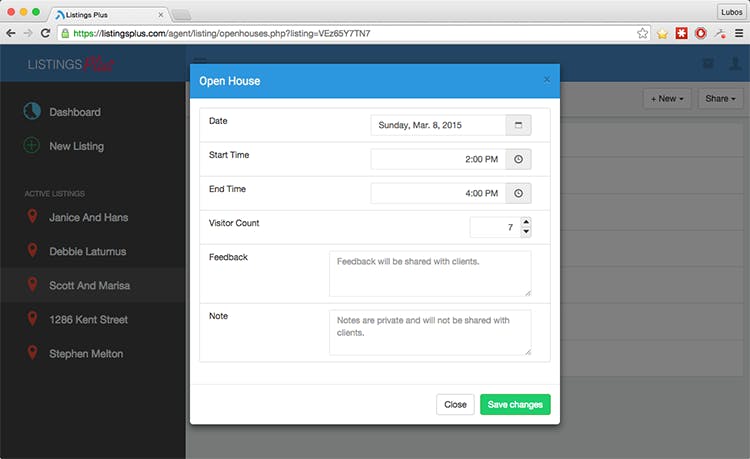Open the date picker calendar icon
The image size is (750, 459).
click(518, 125)
